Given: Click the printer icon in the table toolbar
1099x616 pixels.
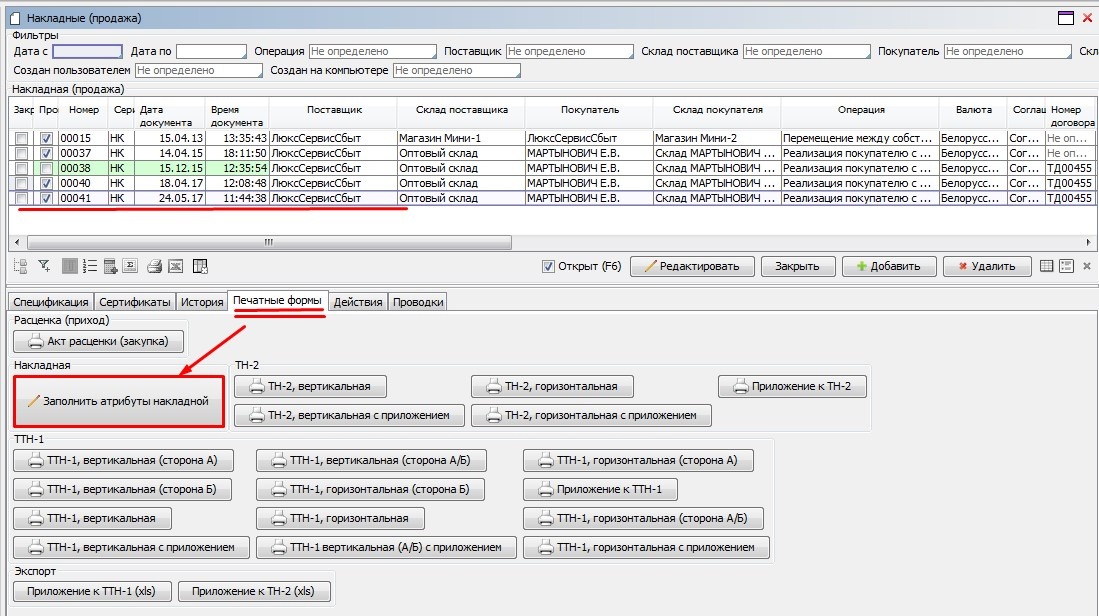Looking at the screenshot, I should click(x=154, y=266).
